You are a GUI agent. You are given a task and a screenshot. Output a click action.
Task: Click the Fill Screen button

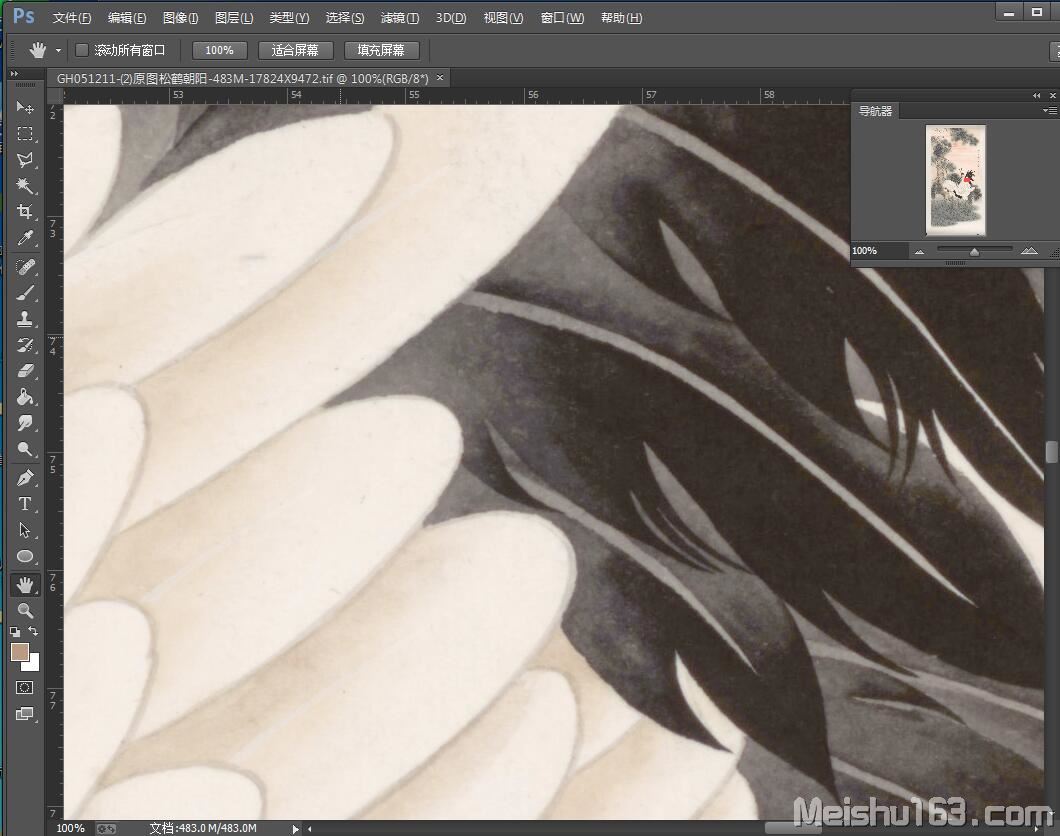[x=381, y=51]
